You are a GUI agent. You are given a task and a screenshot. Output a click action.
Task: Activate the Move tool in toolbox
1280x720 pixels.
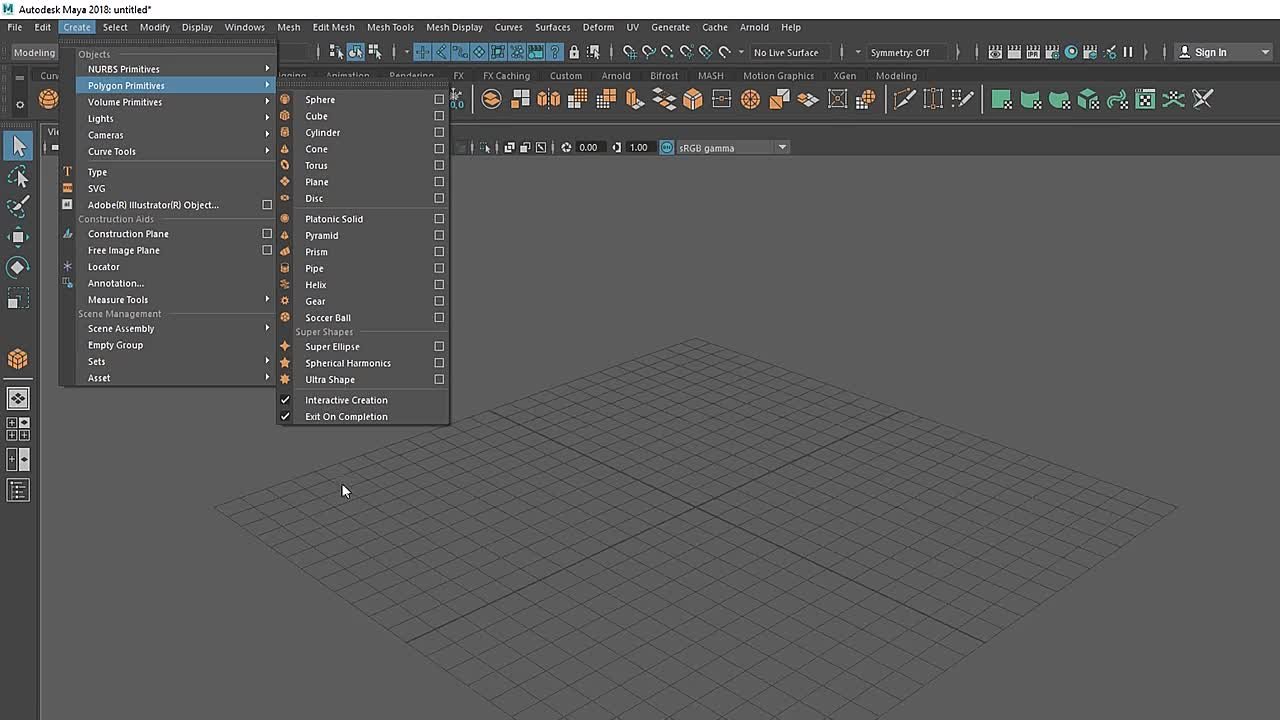18,237
